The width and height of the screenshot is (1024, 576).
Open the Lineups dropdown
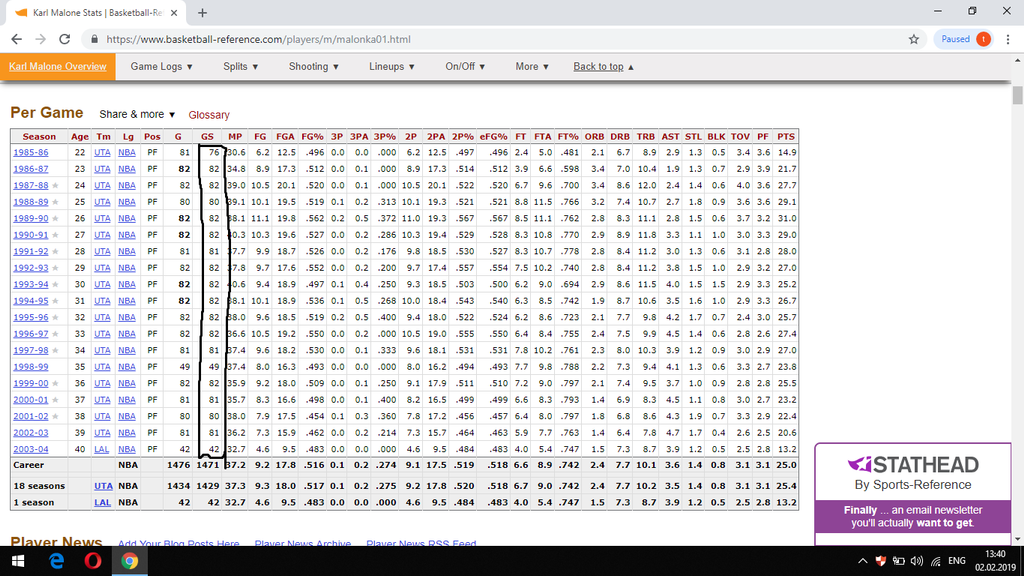(x=391, y=67)
